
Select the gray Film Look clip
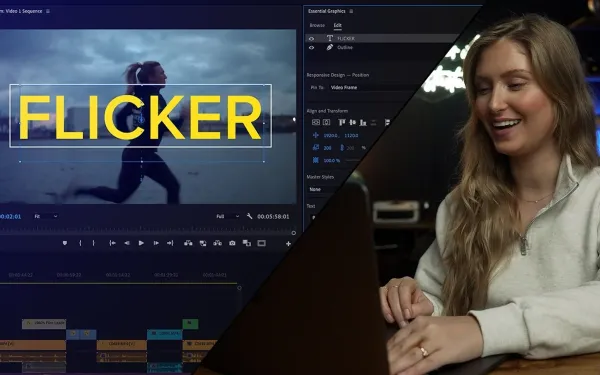[44, 323]
